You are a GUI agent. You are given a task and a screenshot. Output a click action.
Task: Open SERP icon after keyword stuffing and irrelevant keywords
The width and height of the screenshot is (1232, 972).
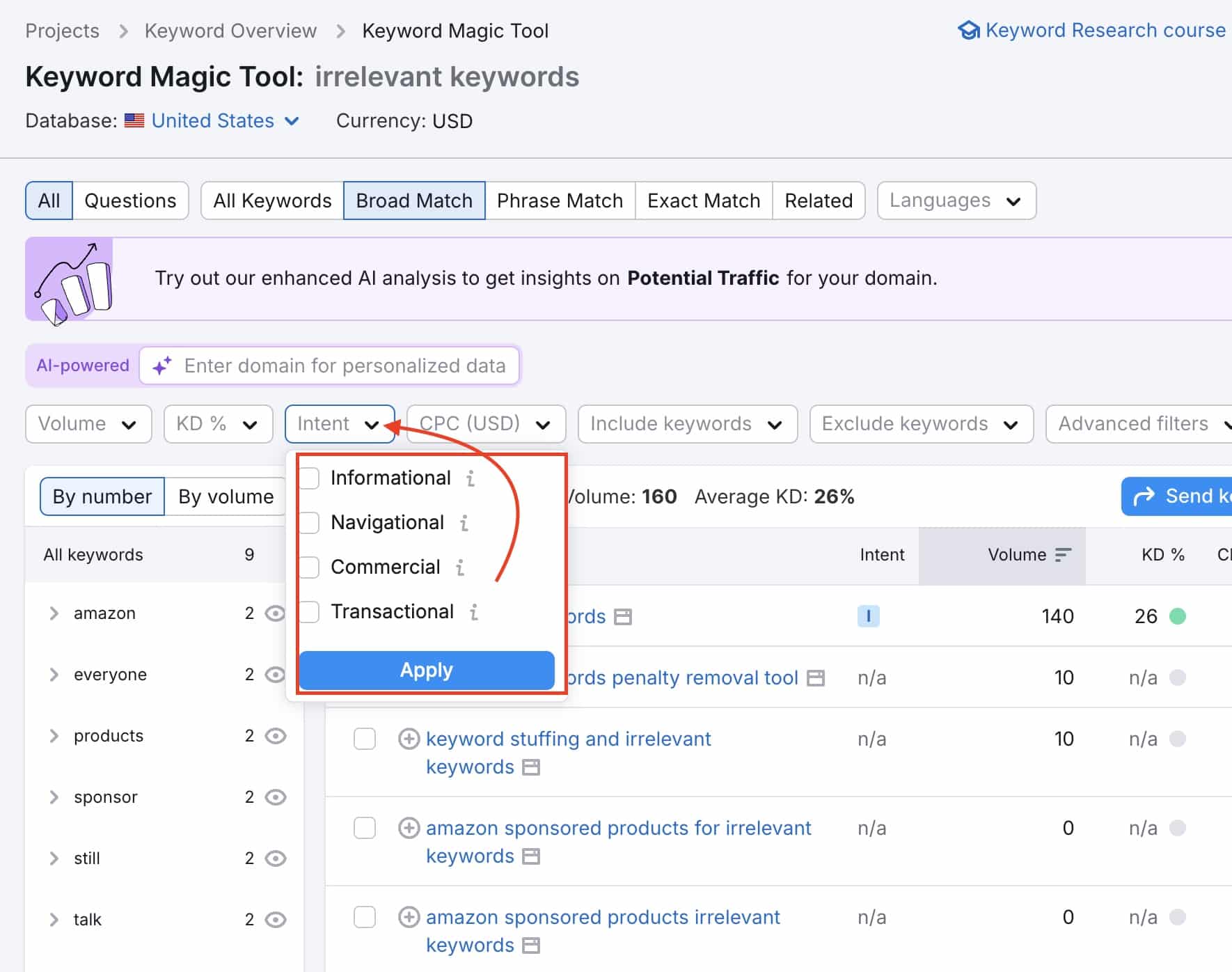(x=531, y=767)
